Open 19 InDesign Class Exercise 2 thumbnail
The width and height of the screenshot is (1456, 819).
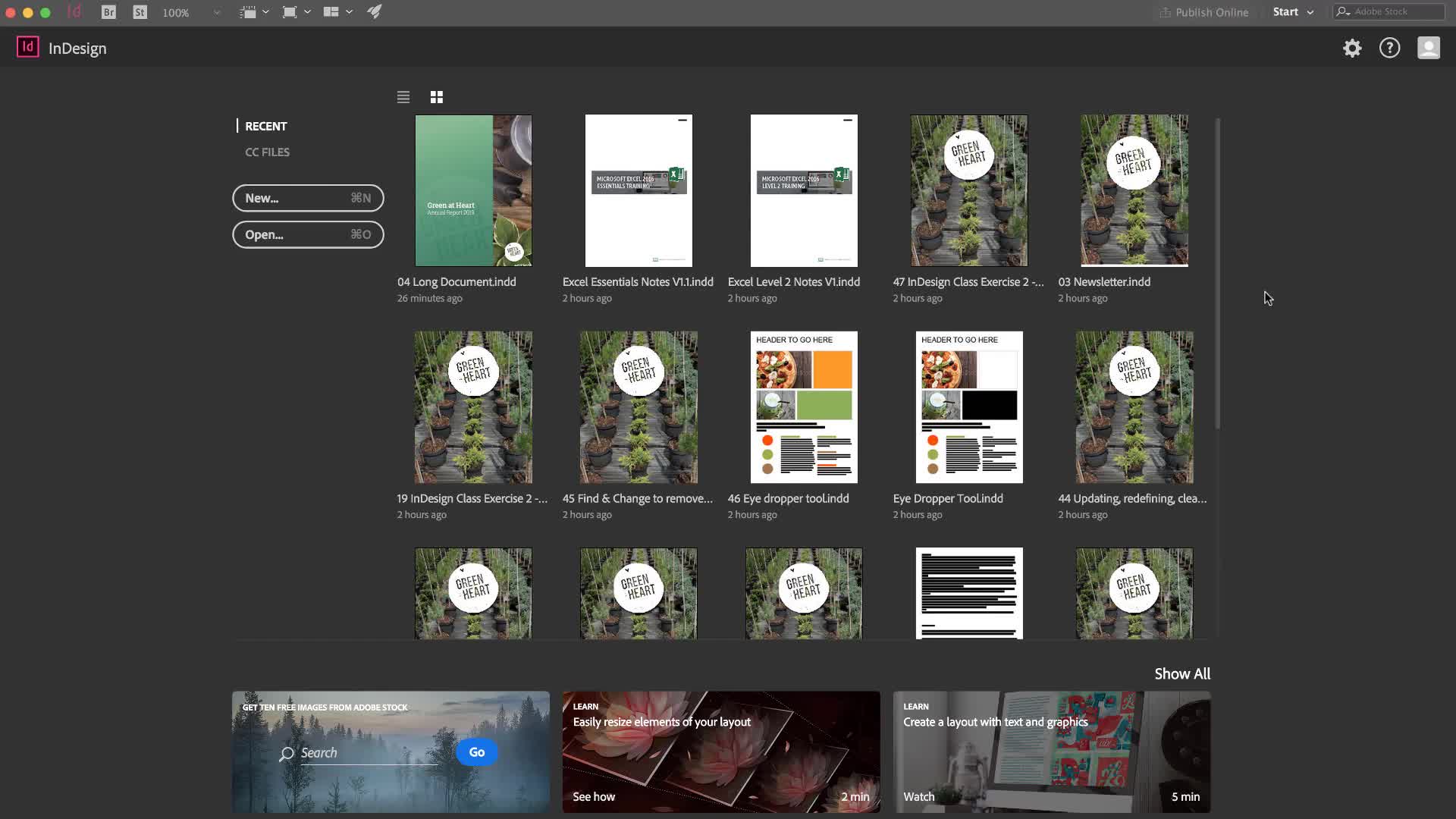point(473,407)
